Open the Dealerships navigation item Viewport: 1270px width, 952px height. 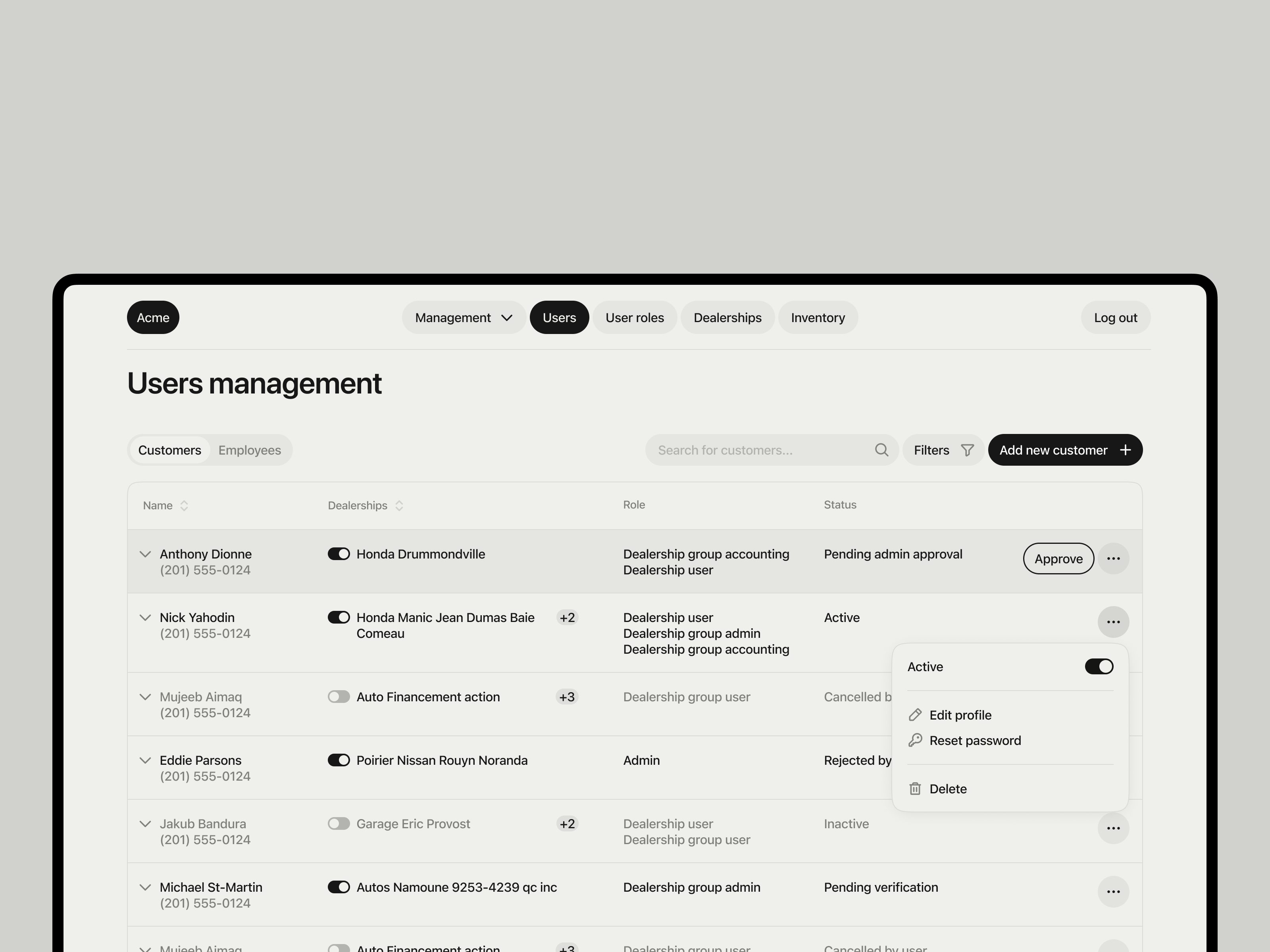pos(727,317)
